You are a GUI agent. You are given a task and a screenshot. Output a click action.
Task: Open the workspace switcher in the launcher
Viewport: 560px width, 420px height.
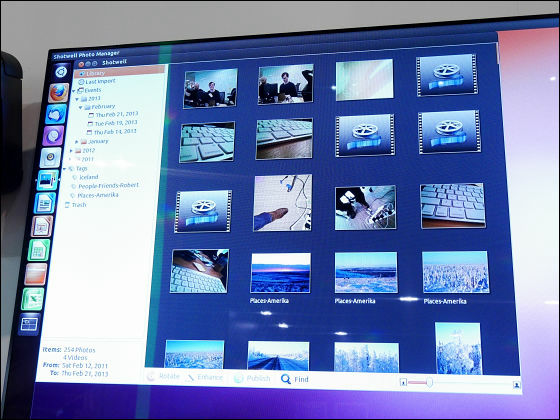[29, 324]
